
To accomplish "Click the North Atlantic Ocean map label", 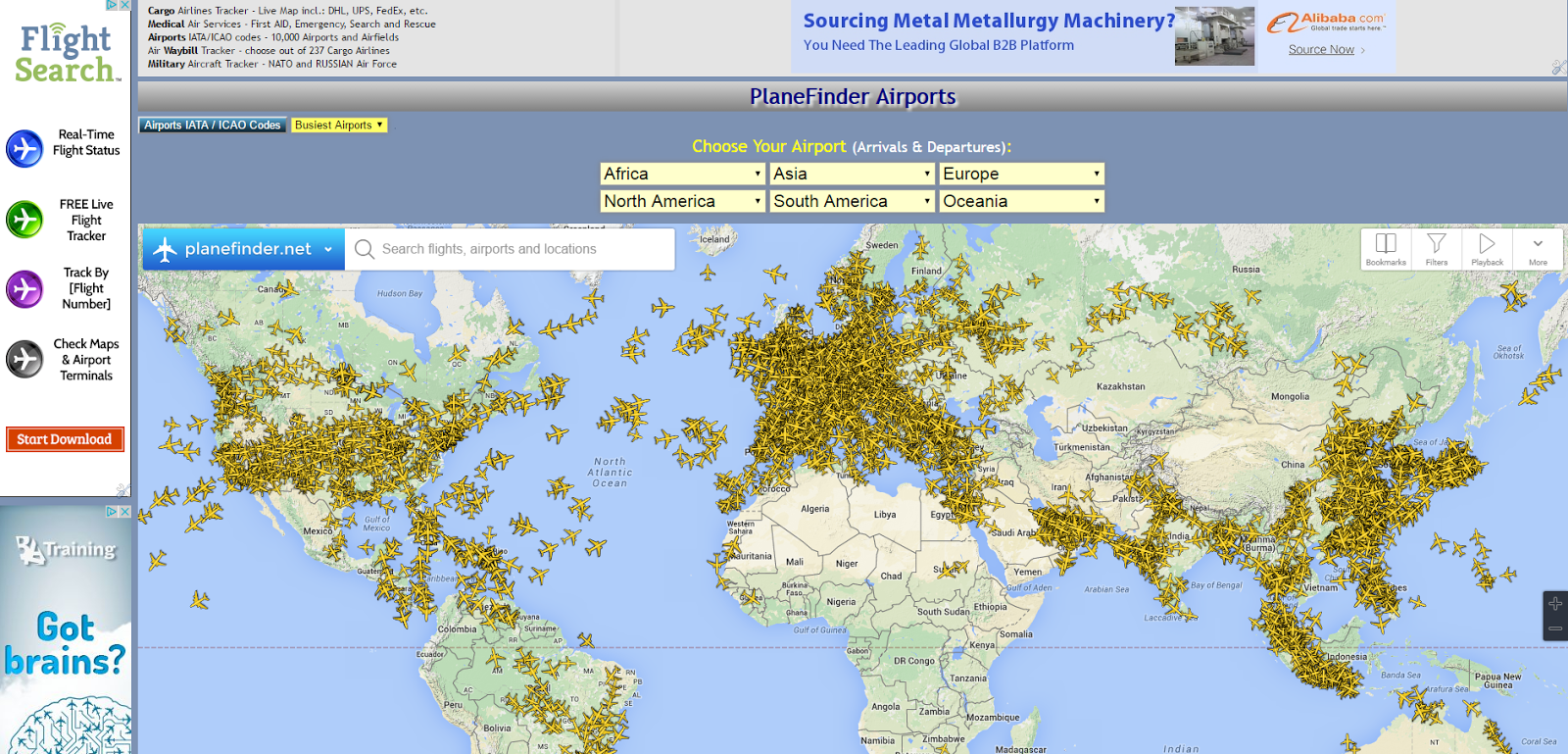I will 610,473.
